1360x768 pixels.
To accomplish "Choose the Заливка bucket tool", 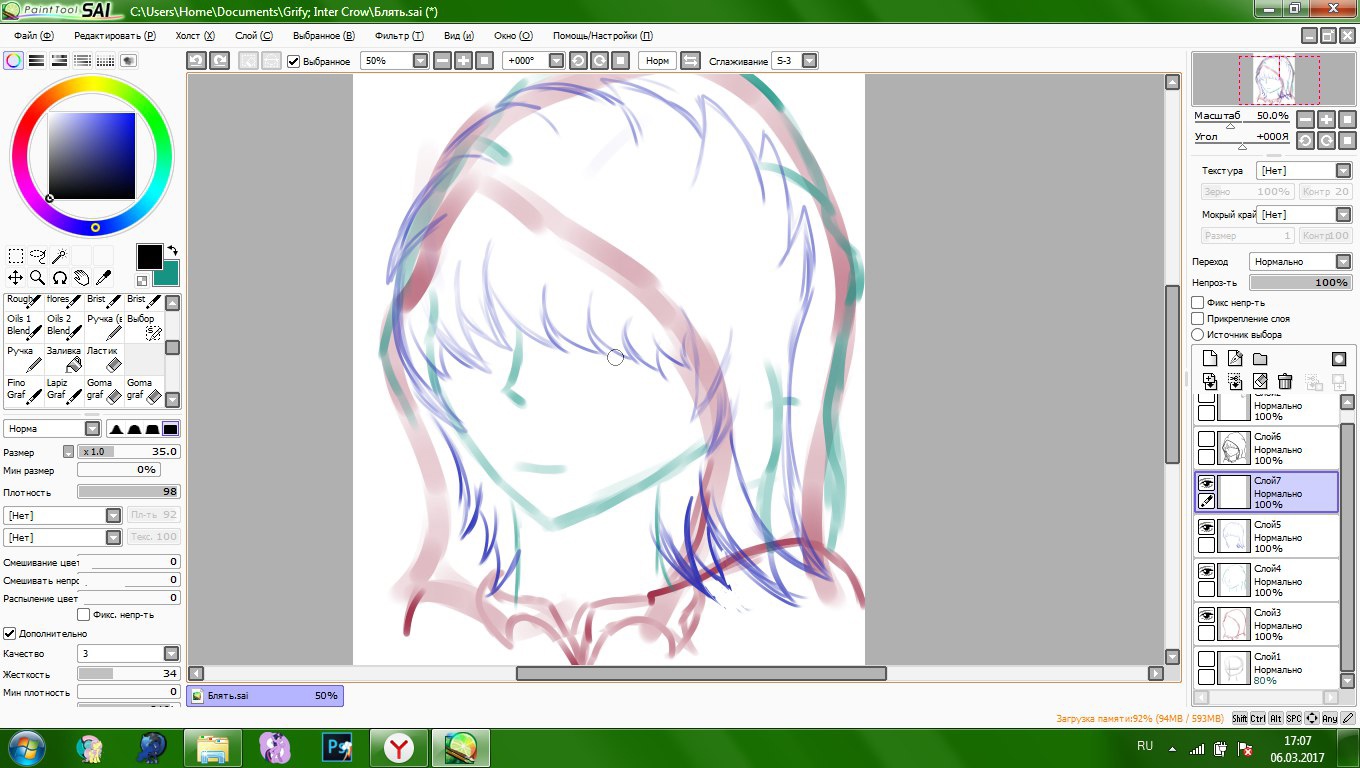I will pyautogui.click(x=64, y=358).
